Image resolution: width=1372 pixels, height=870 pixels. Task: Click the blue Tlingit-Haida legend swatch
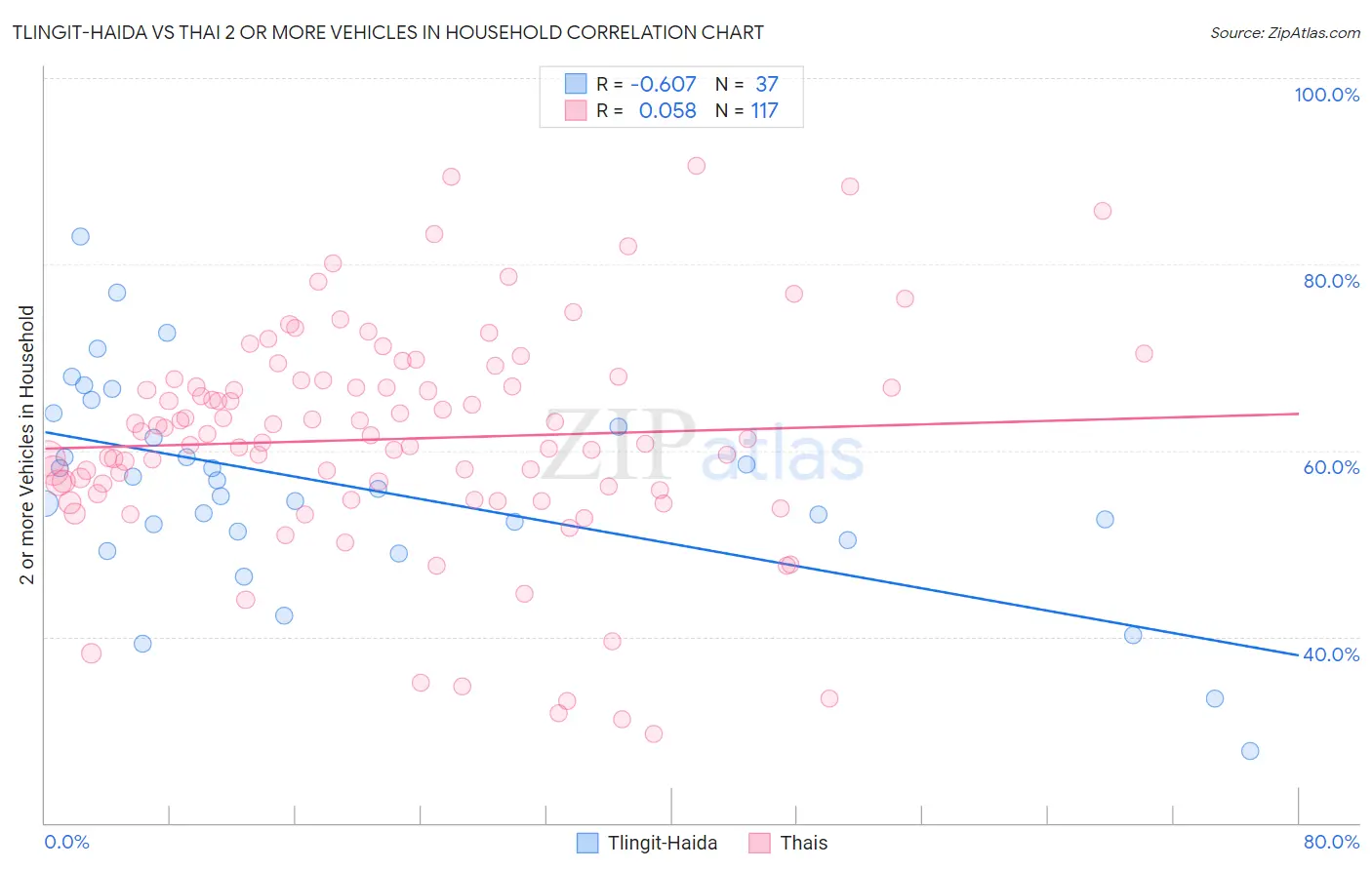[x=586, y=843]
